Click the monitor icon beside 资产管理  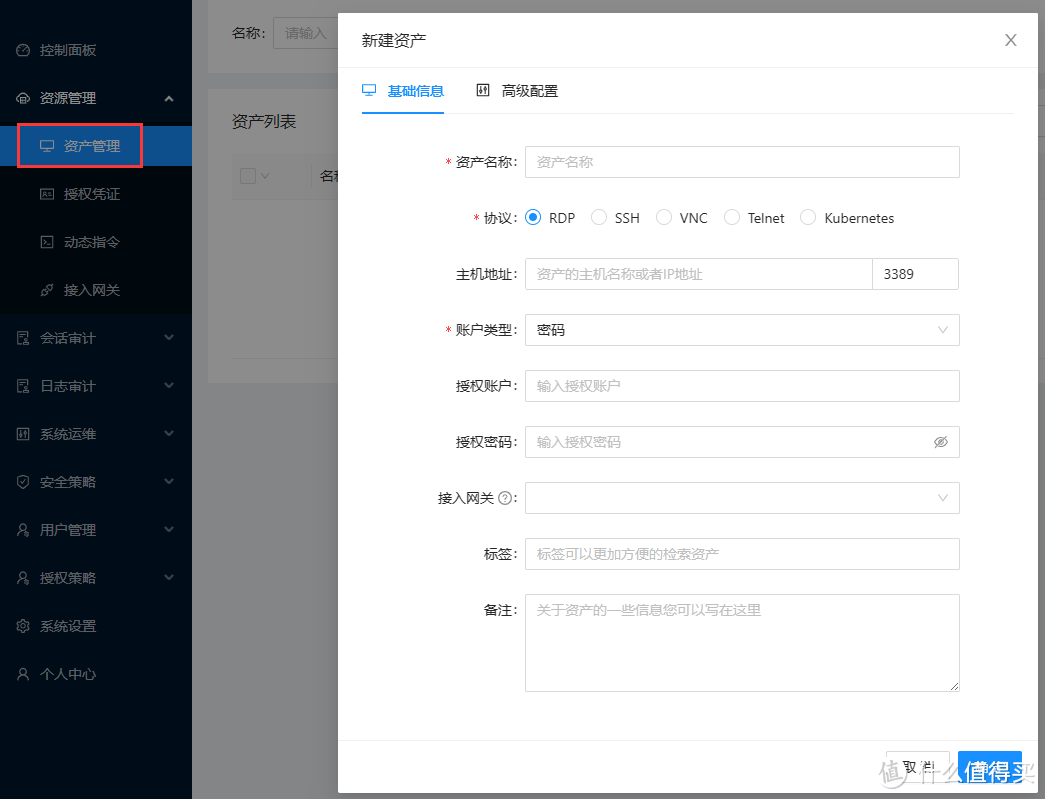click(47, 146)
